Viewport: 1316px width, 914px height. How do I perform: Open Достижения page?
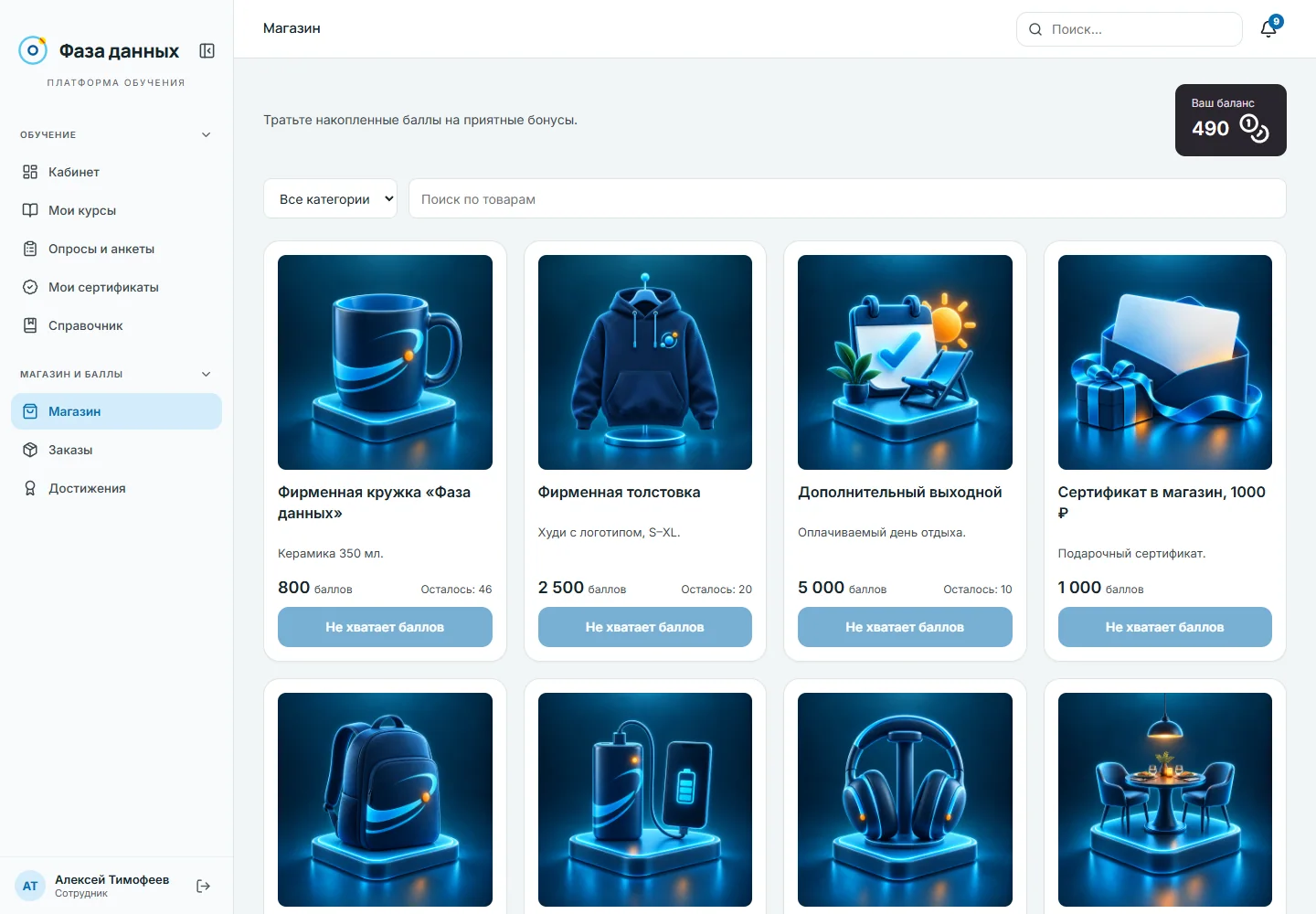point(116,488)
